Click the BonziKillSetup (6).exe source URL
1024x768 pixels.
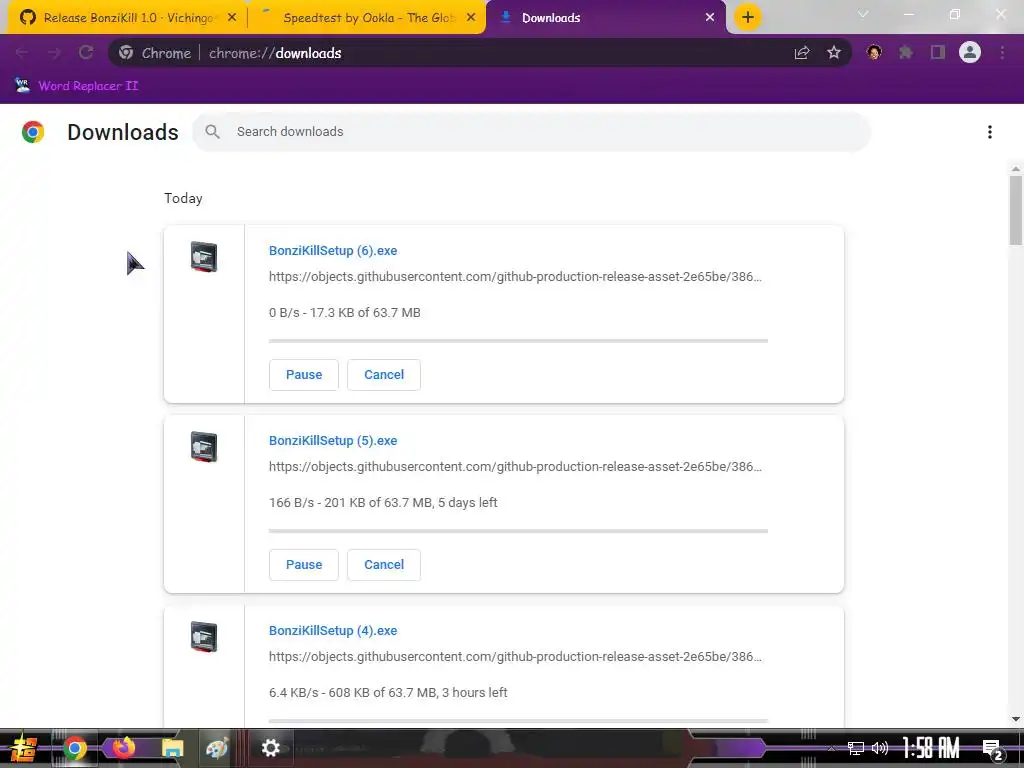[515, 277]
